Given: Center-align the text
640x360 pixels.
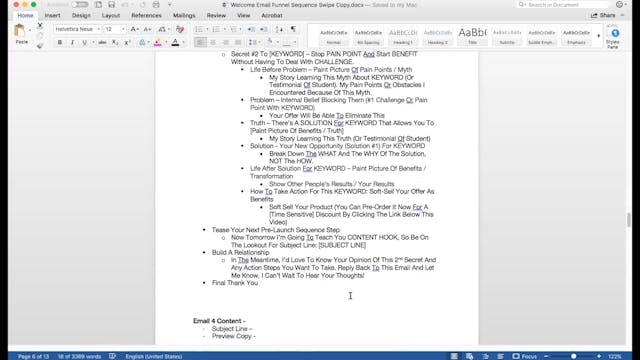Looking at the screenshot, I should point(213,42).
